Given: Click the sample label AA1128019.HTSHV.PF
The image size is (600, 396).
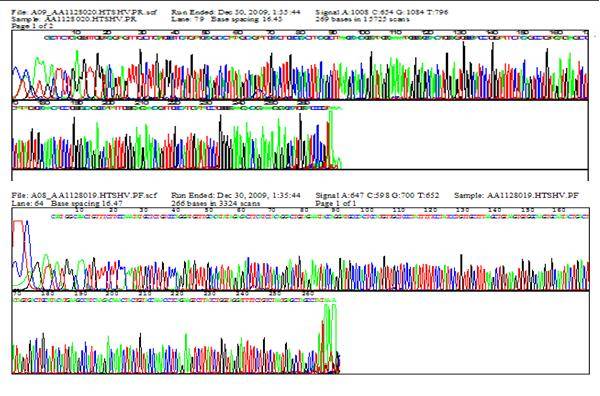Looking at the screenshot, I should [x=516, y=196].
